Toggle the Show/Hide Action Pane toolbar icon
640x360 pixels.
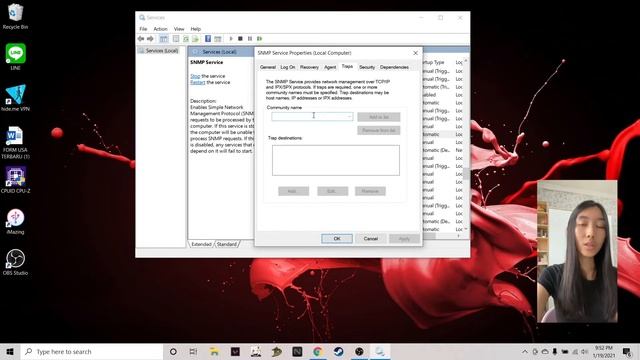point(218,38)
